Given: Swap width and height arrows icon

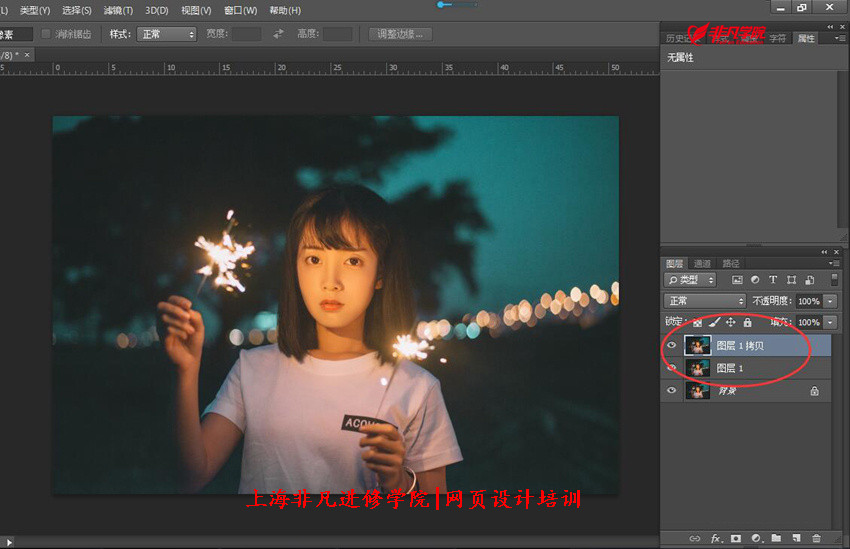Looking at the screenshot, I should 278,34.
